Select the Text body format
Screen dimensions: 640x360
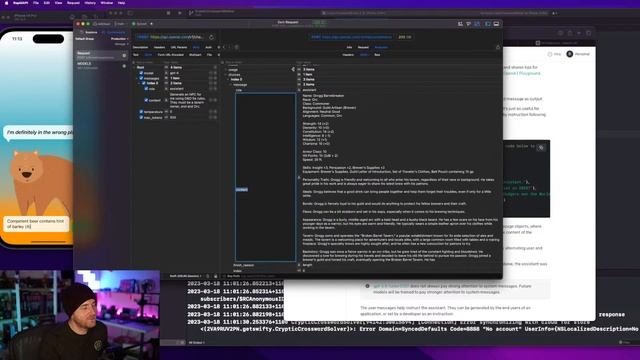coord(136,55)
